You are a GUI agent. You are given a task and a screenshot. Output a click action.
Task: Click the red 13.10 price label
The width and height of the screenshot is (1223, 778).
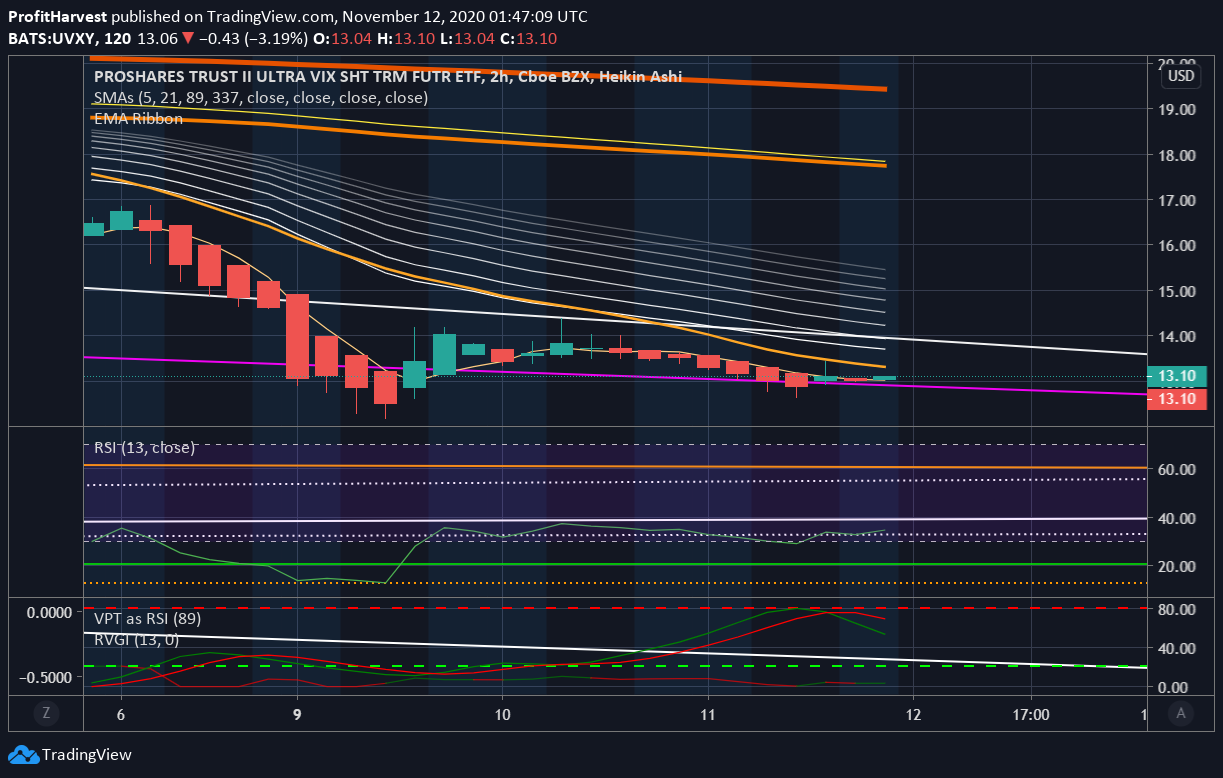coord(1178,399)
